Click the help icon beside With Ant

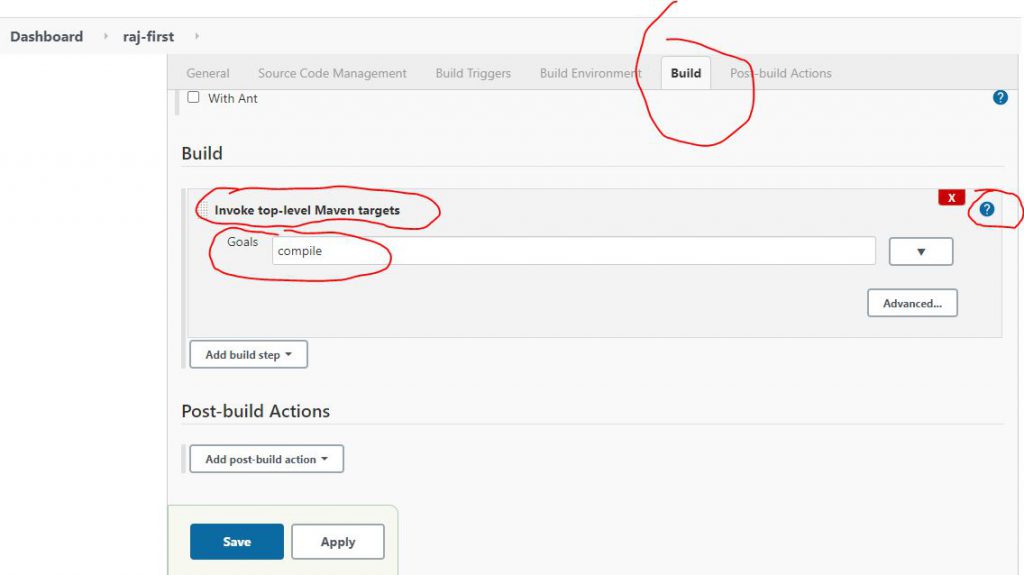click(1000, 98)
